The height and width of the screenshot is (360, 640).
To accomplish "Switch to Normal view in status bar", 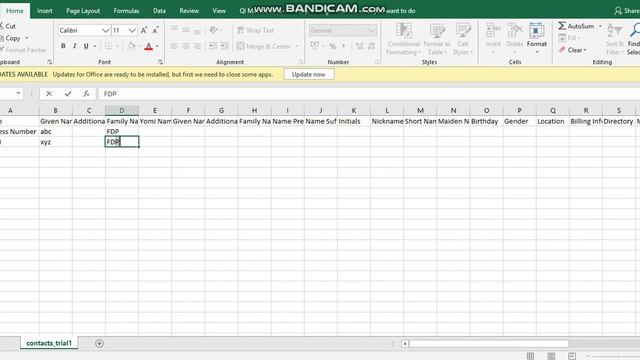I will [530, 356].
